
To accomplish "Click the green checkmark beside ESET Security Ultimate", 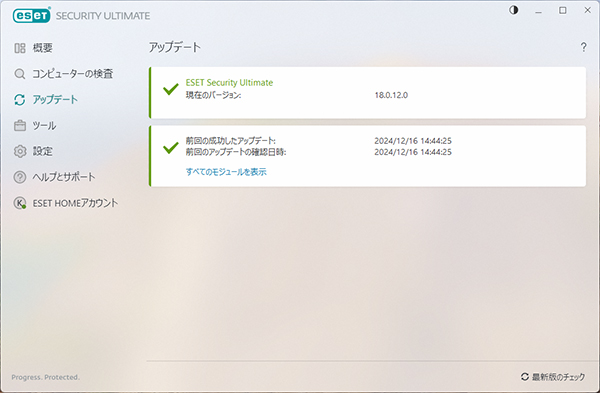I will tap(171, 89).
